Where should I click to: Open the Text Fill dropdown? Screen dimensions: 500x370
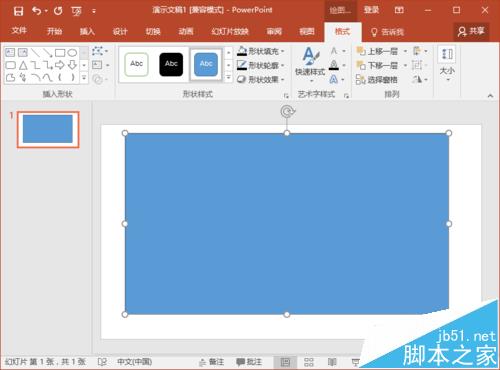click(338, 51)
